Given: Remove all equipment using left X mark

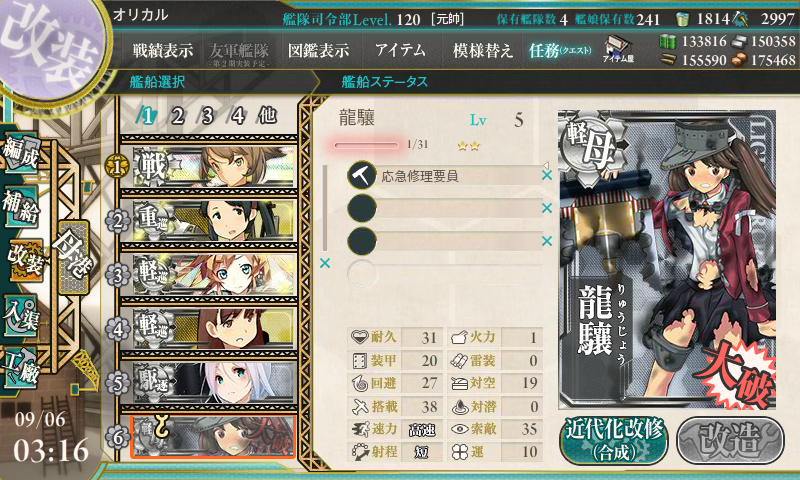Looking at the screenshot, I should tap(325, 263).
